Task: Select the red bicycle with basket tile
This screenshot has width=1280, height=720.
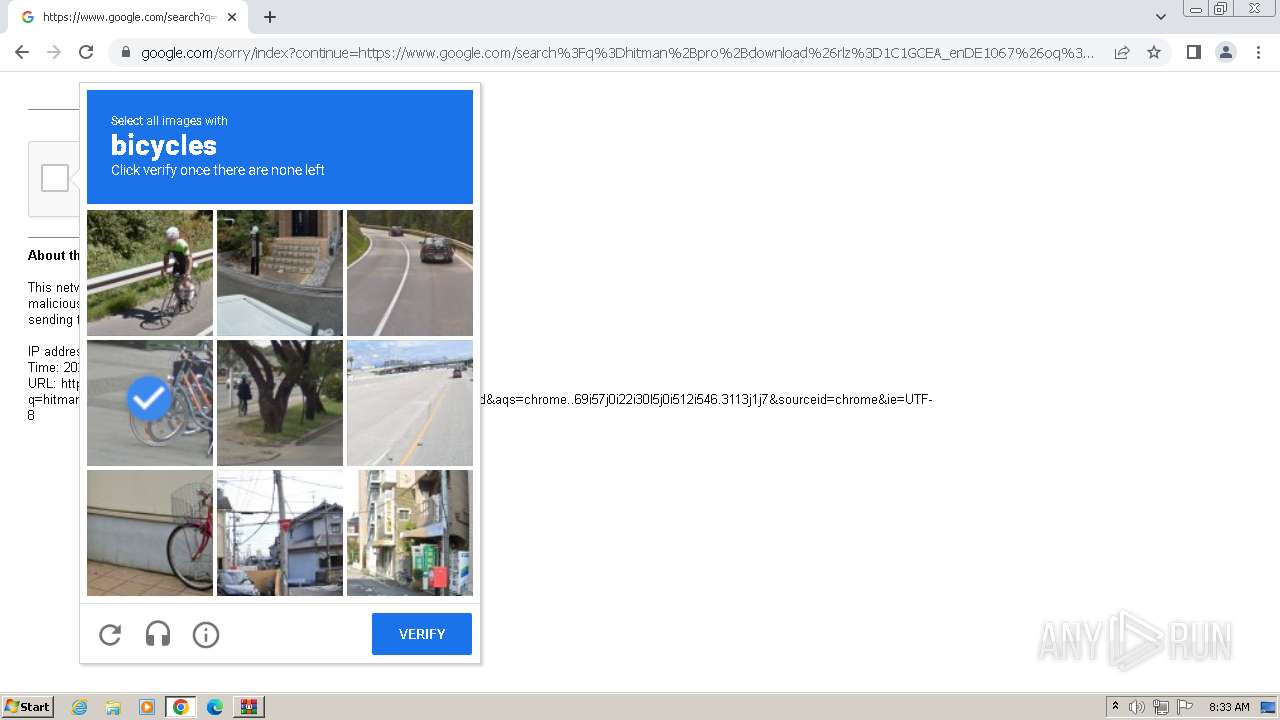Action: click(150, 533)
